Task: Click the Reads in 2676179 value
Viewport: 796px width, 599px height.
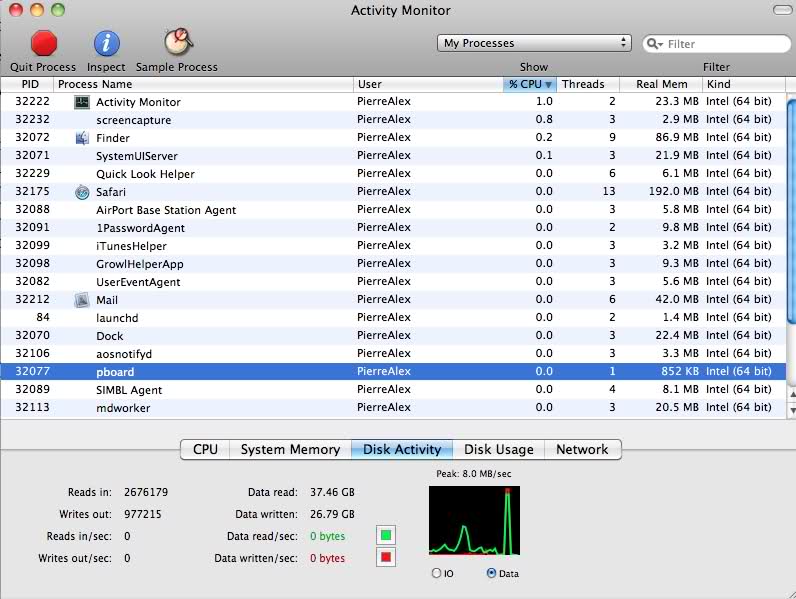Action: (x=146, y=492)
